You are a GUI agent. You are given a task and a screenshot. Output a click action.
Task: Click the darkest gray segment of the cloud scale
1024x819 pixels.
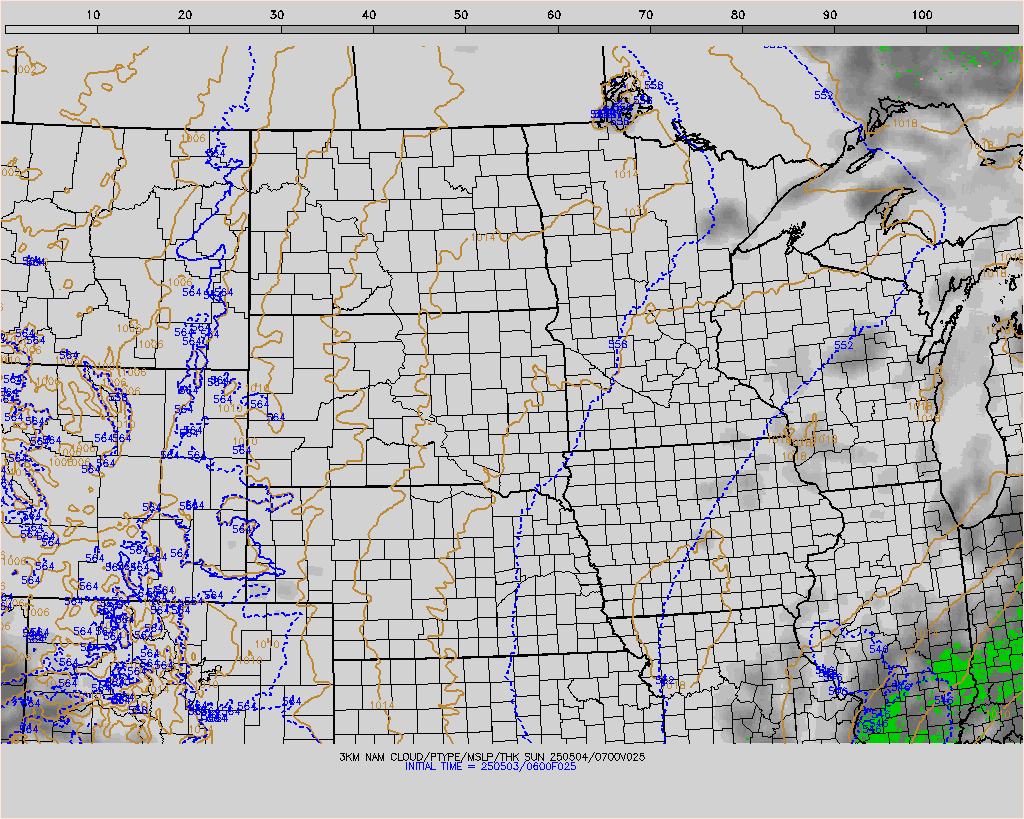tap(972, 29)
